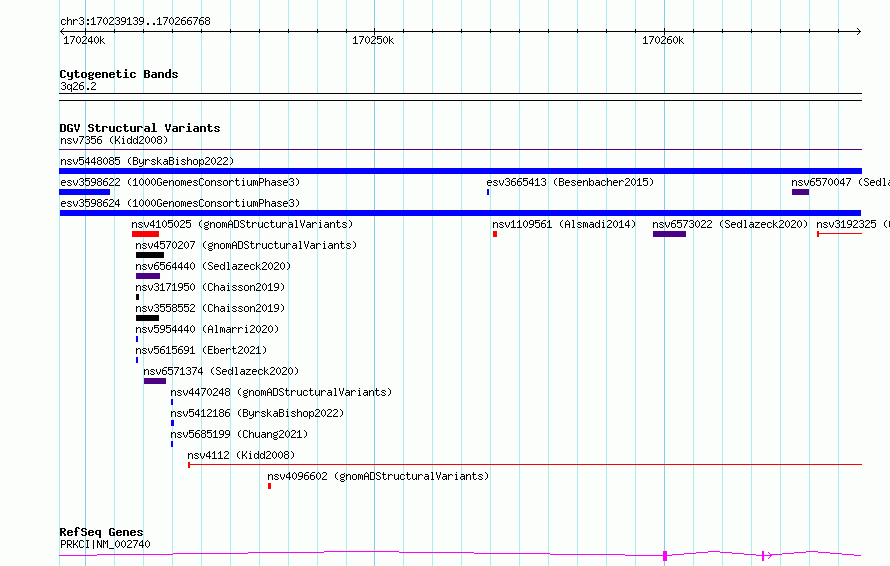Open nsv4570207 (gnomADStructuralVariants) label
Screen dimensions: 890x566
(x=246, y=245)
